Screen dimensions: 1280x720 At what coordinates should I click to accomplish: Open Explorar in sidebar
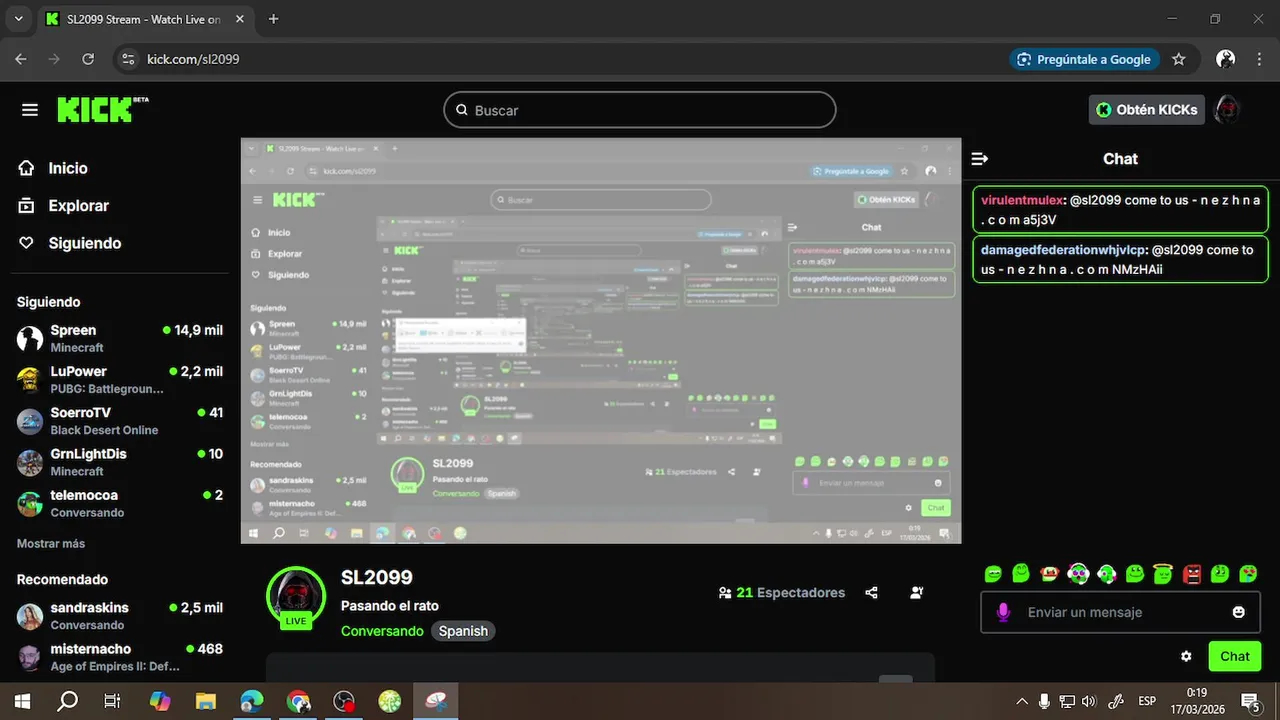coord(64,206)
